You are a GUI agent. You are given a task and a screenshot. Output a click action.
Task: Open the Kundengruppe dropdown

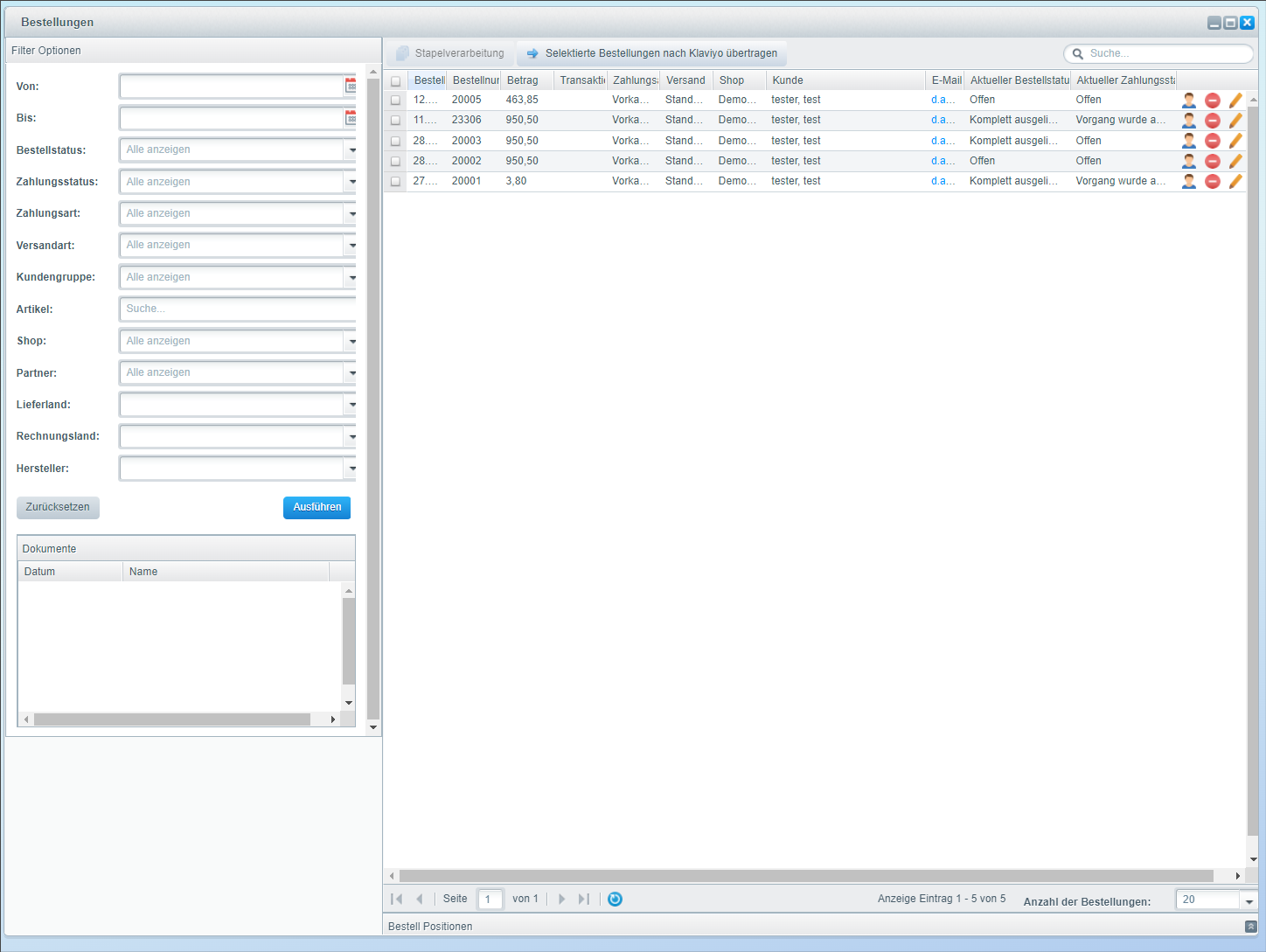pyautogui.click(x=351, y=277)
